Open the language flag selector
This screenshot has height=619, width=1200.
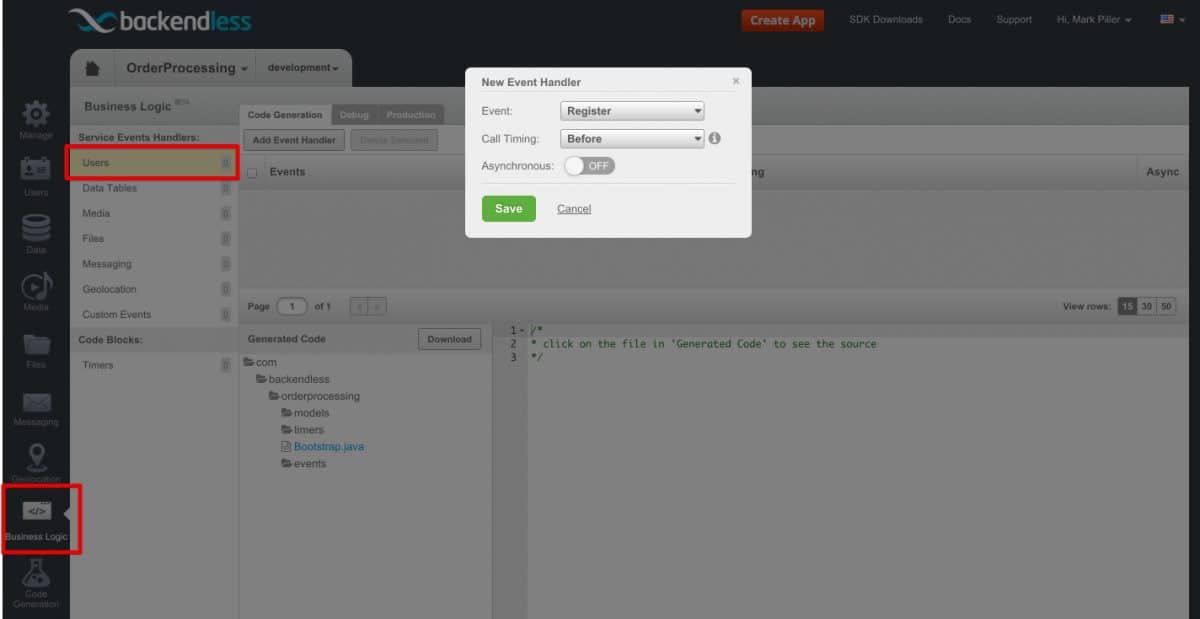(x=1172, y=19)
